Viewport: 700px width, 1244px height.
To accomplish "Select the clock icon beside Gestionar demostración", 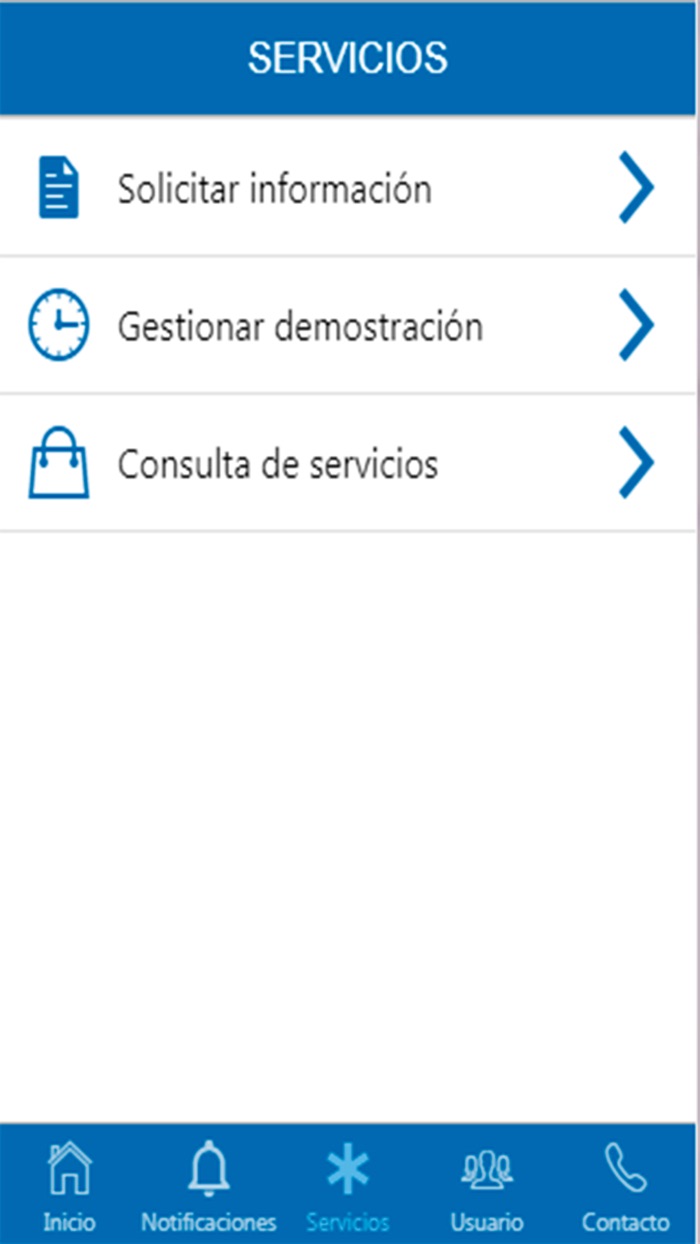I will (x=58, y=324).
